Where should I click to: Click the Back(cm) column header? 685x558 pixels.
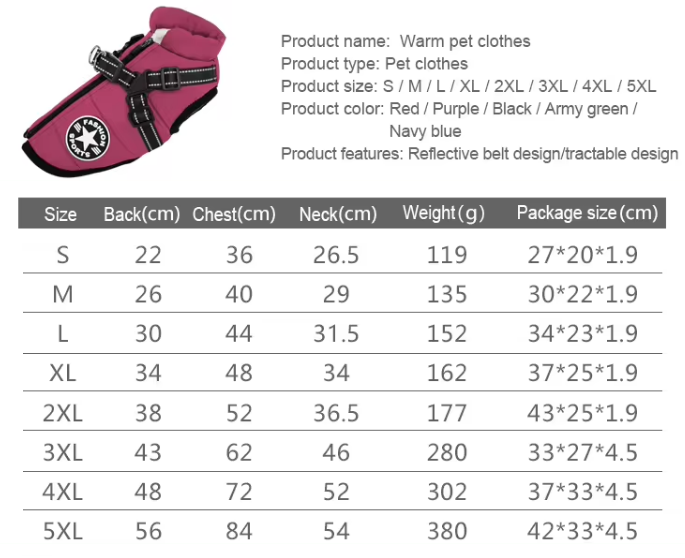pyautogui.click(x=142, y=214)
